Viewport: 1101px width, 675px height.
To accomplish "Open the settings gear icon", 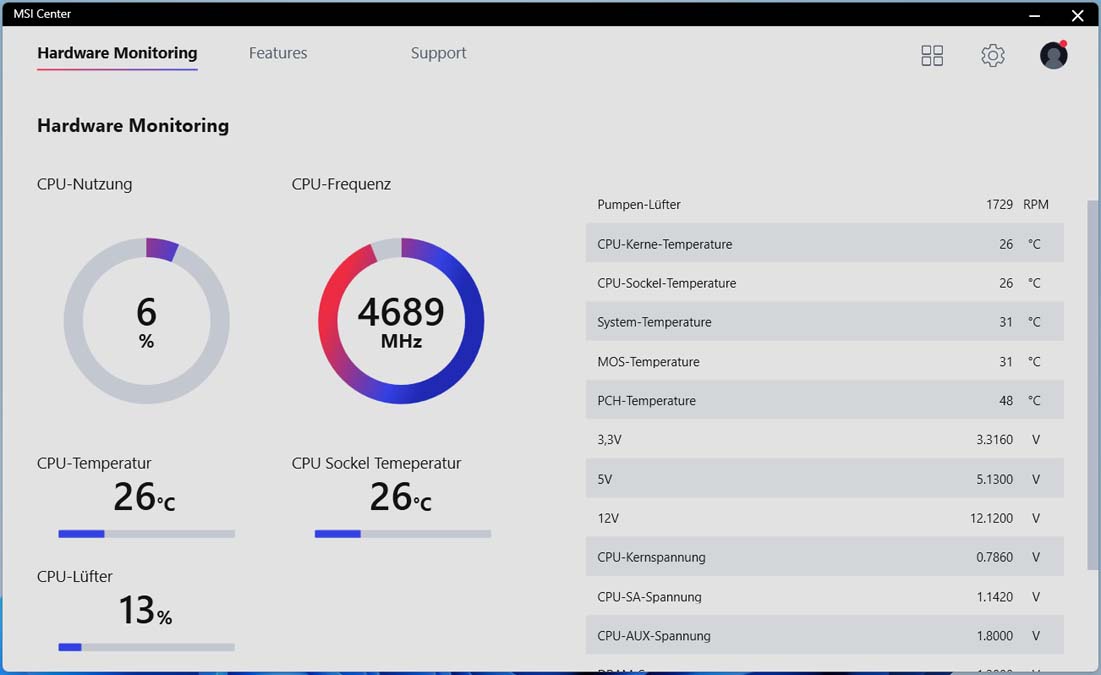I will point(992,55).
